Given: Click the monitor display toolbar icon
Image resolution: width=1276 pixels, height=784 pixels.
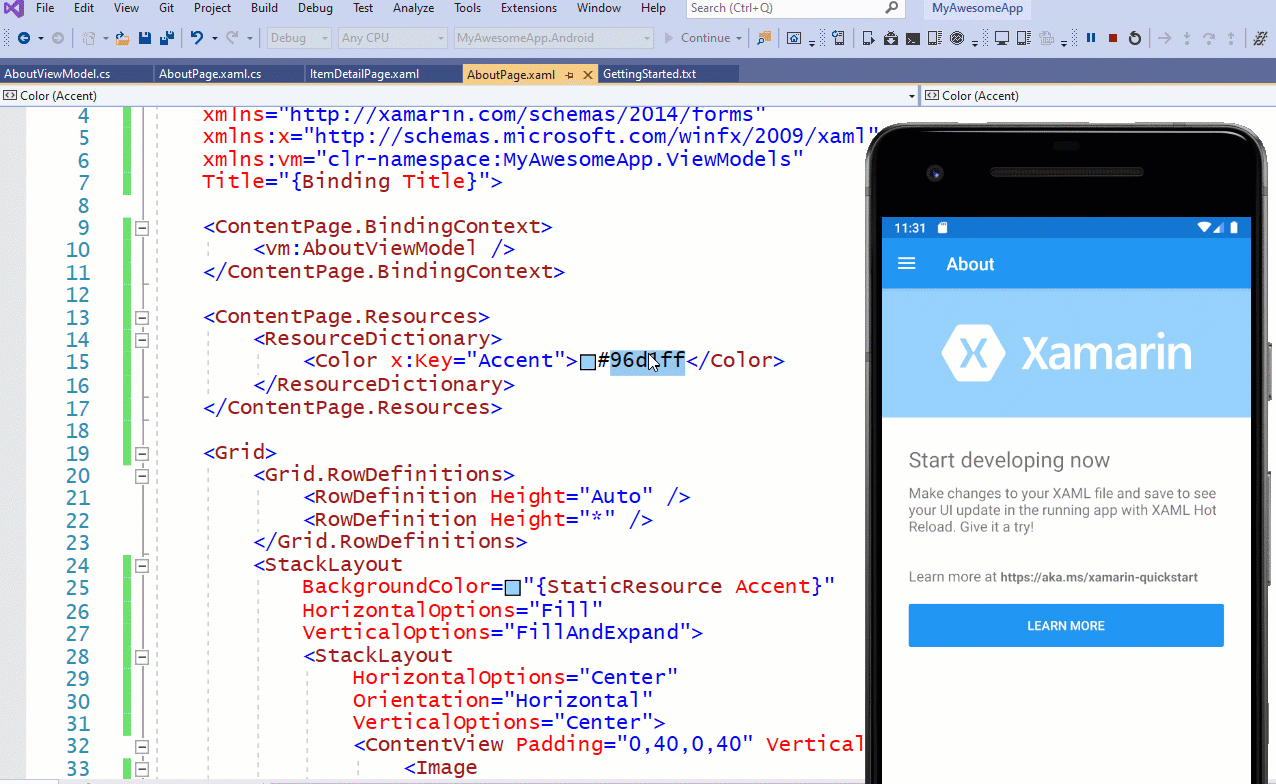Looking at the screenshot, I should point(1002,38).
